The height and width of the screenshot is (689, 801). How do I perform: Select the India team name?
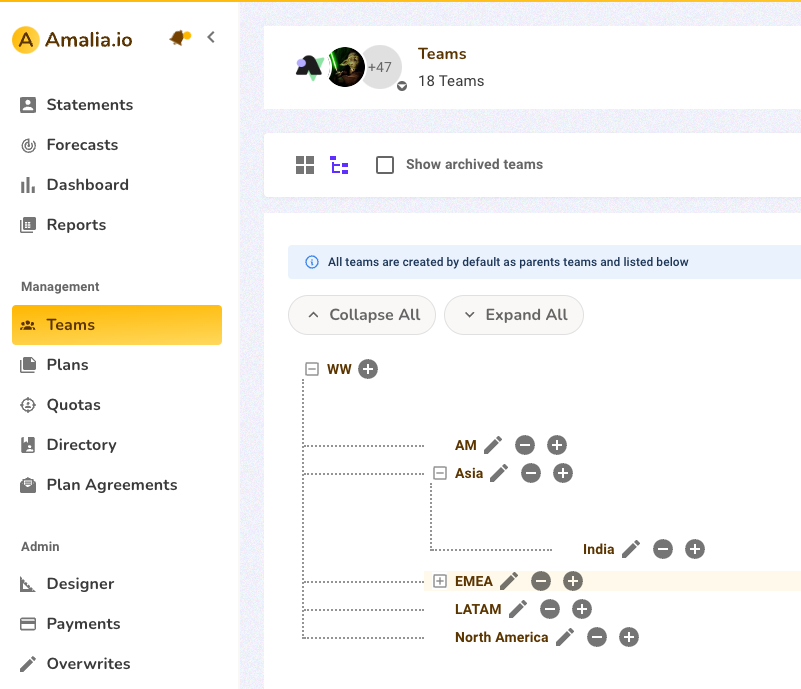599,550
